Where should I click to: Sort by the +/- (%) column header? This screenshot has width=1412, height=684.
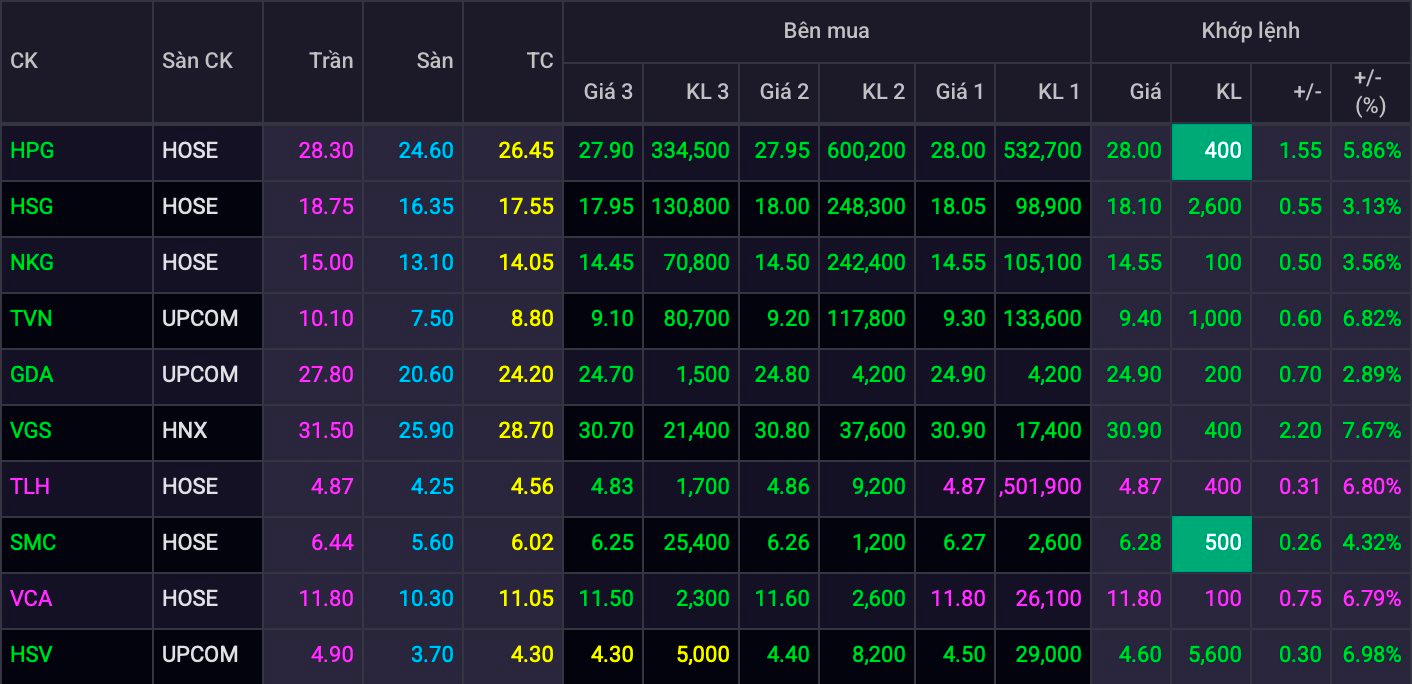pyautogui.click(x=1369, y=92)
